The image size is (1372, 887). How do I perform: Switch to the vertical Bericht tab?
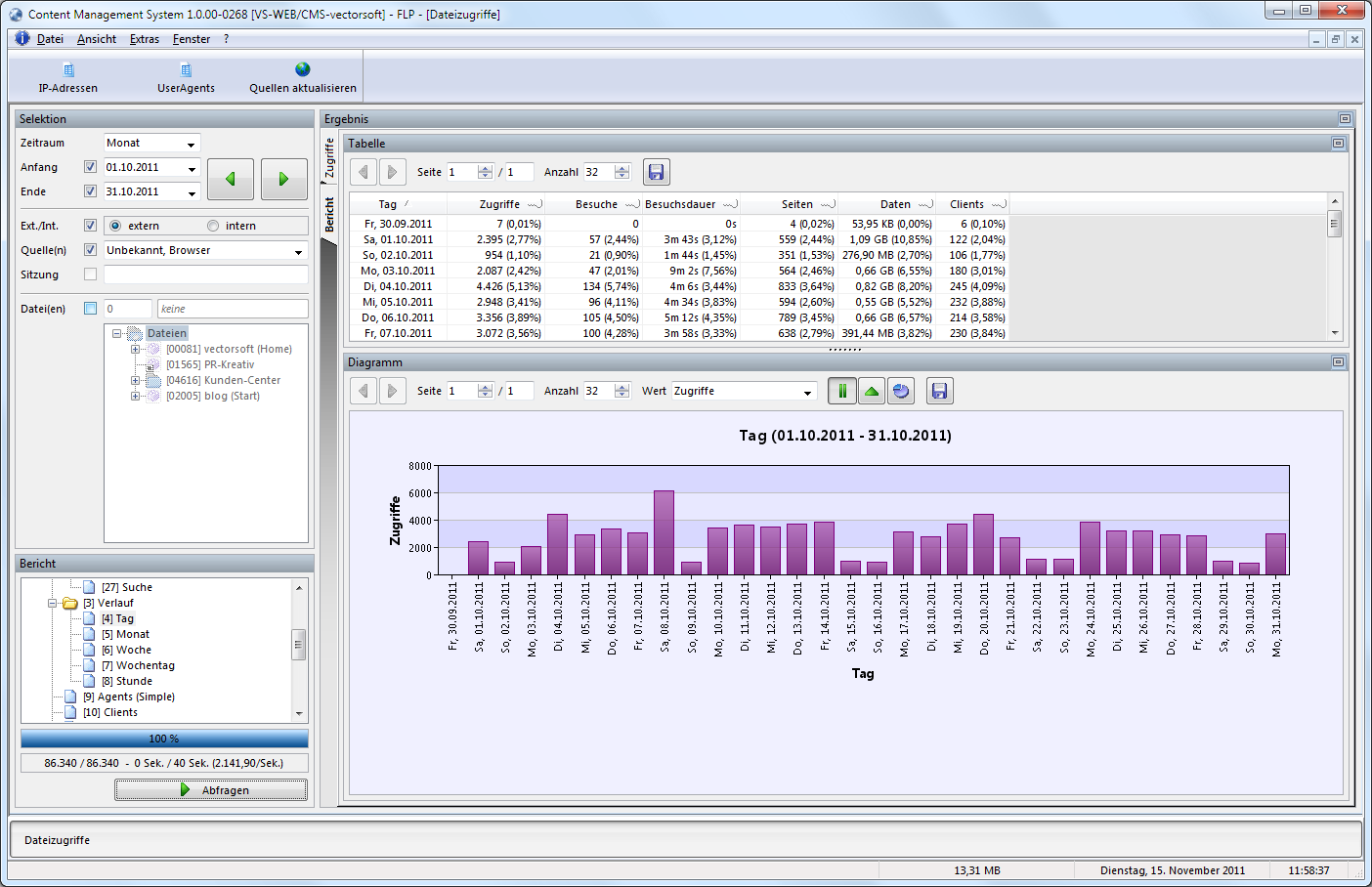point(330,215)
